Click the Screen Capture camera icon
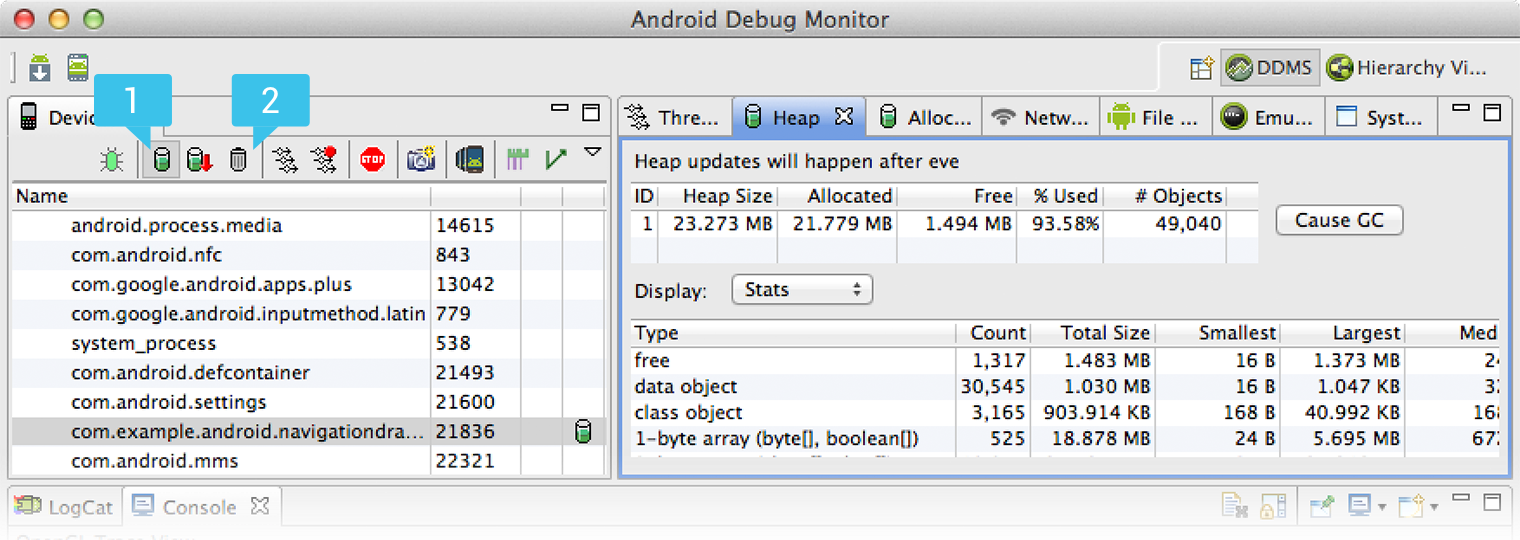Viewport: 1520px width, 540px height. click(421, 160)
